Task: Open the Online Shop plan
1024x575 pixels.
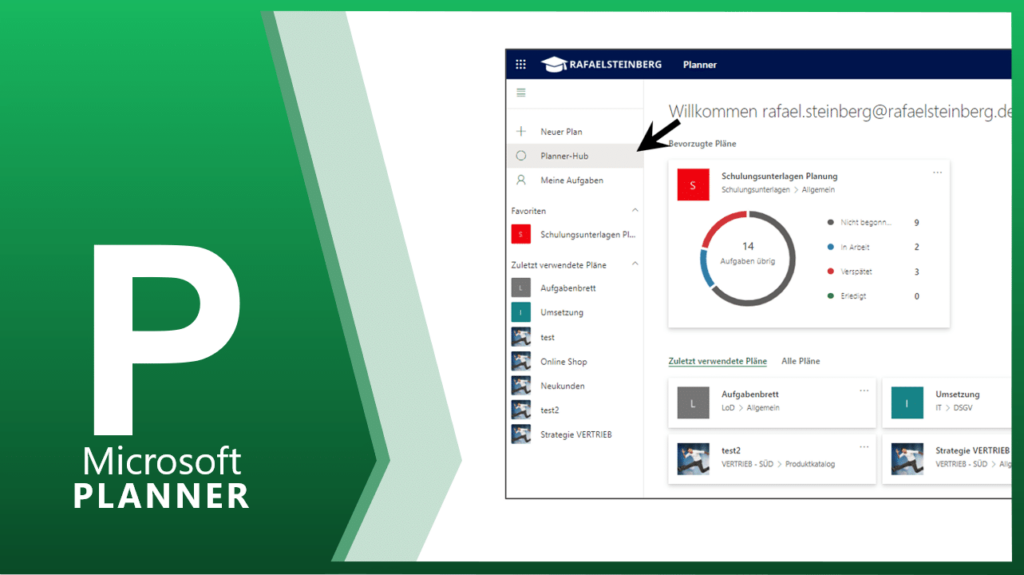Action: (563, 361)
